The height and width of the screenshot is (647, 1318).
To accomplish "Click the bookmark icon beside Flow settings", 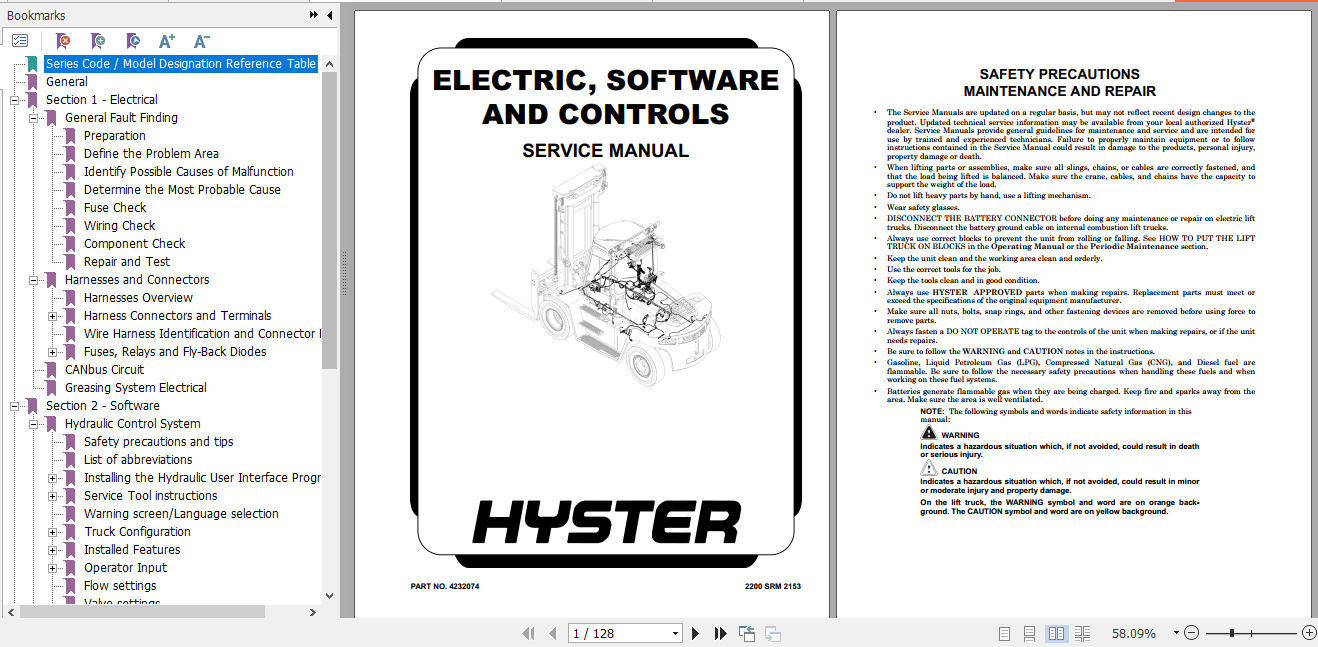I will point(71,586).
